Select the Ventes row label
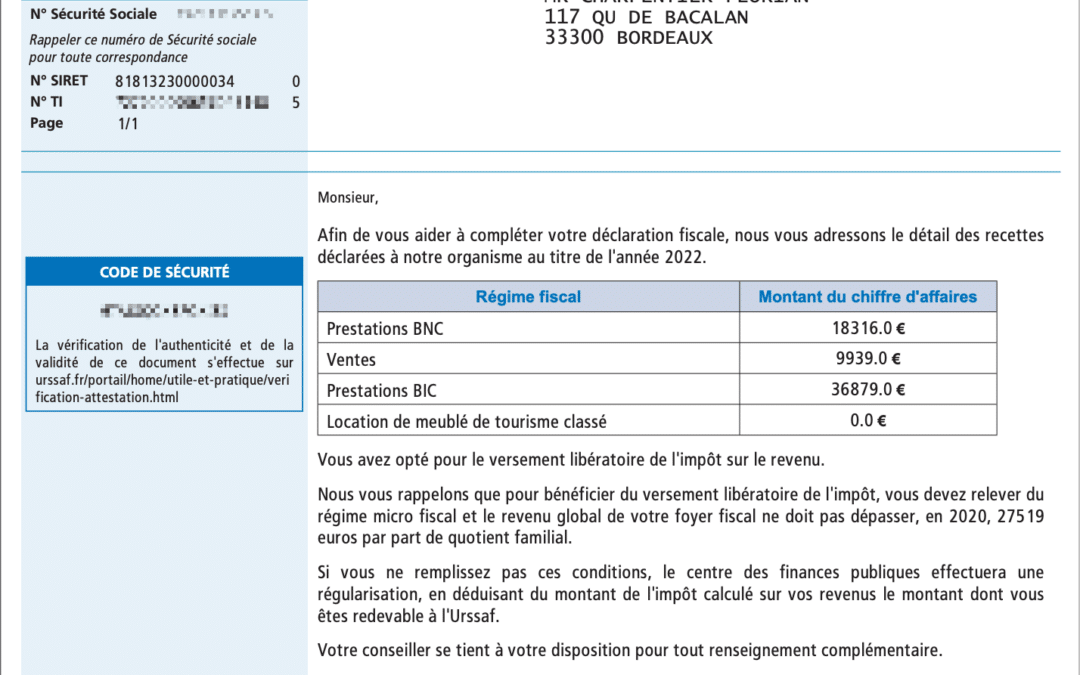 (350, 360)
